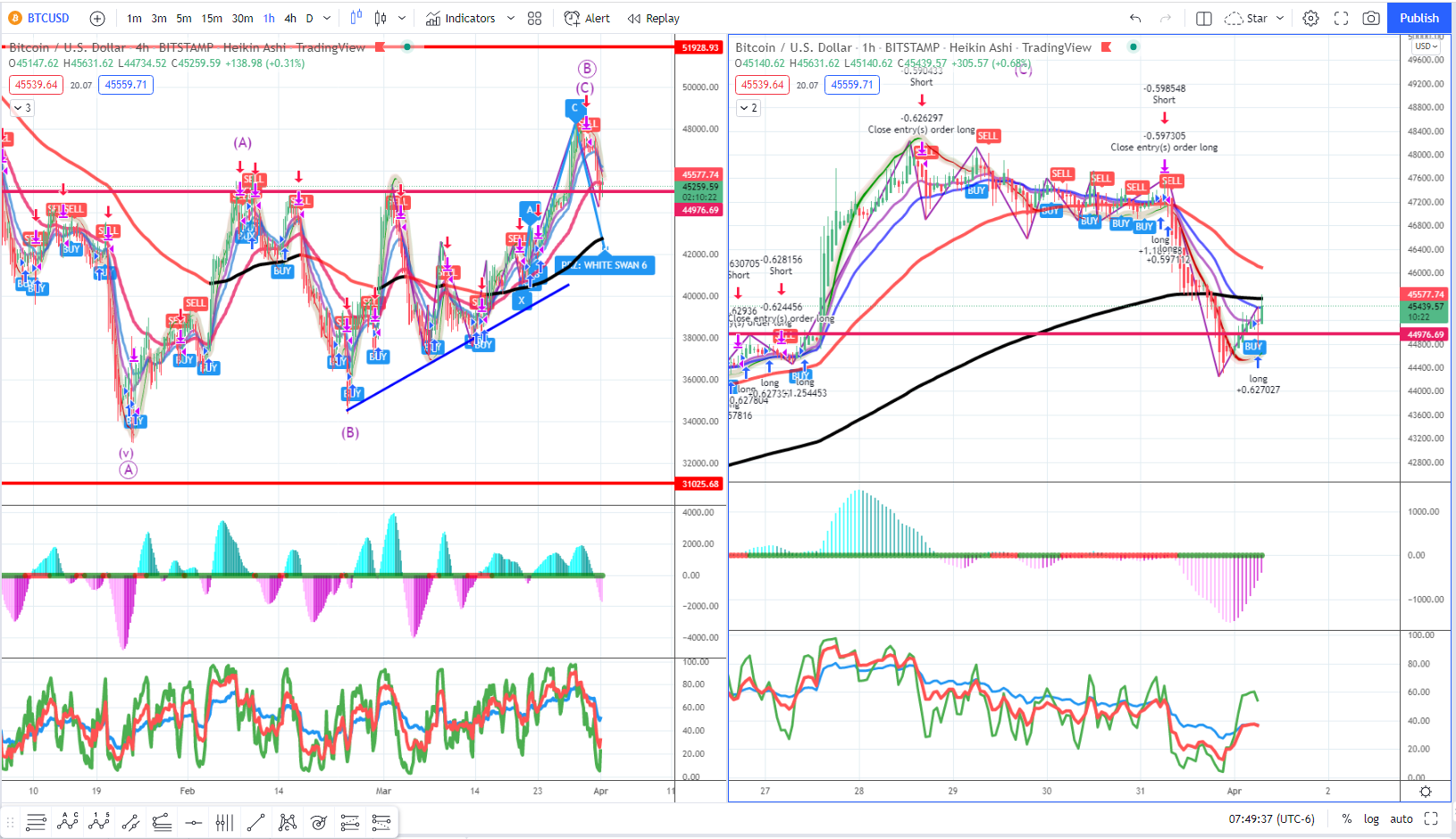
Task: Select the Fibonacci retracement tool
Action: click(x=162, y=822)
